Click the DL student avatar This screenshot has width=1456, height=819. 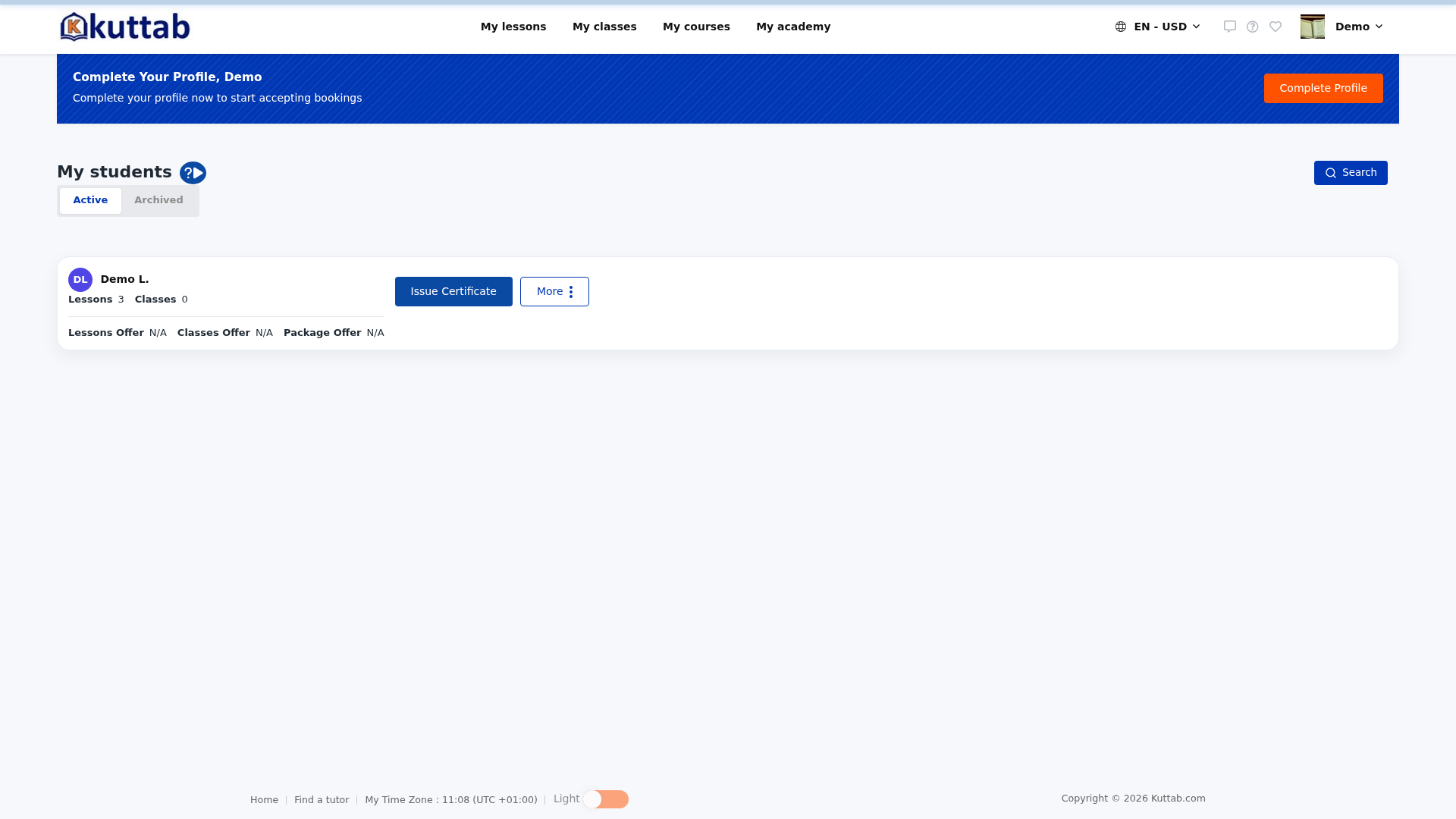coord(80,280)
